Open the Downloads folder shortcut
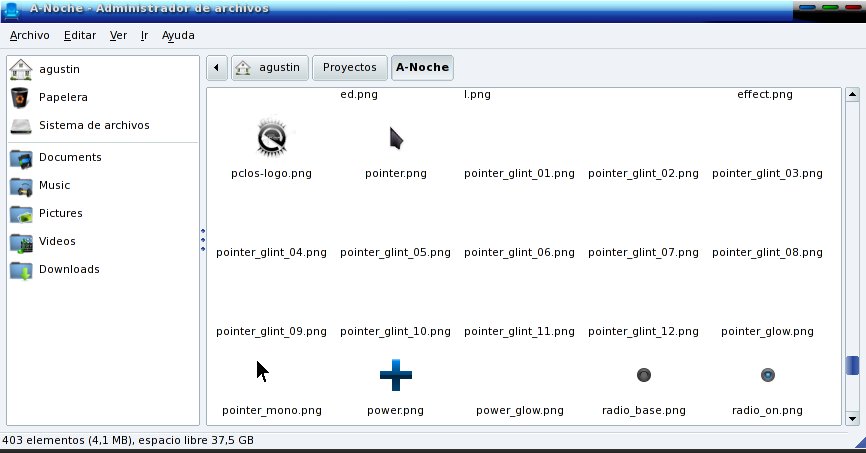The height and width of the screenshot is (453, 866). coord(69,270)
